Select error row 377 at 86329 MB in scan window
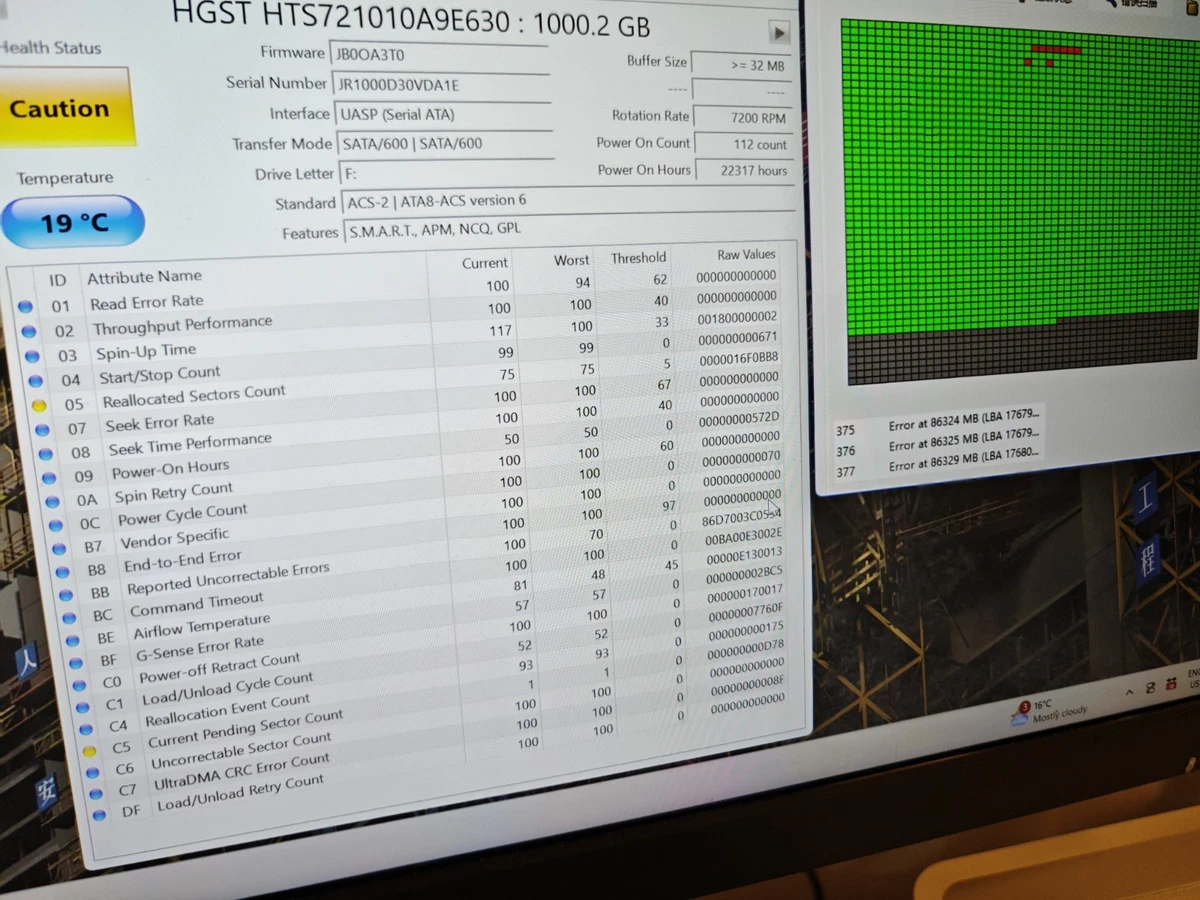The width and height of the screenshot is (1200, 900). [938, 463]
